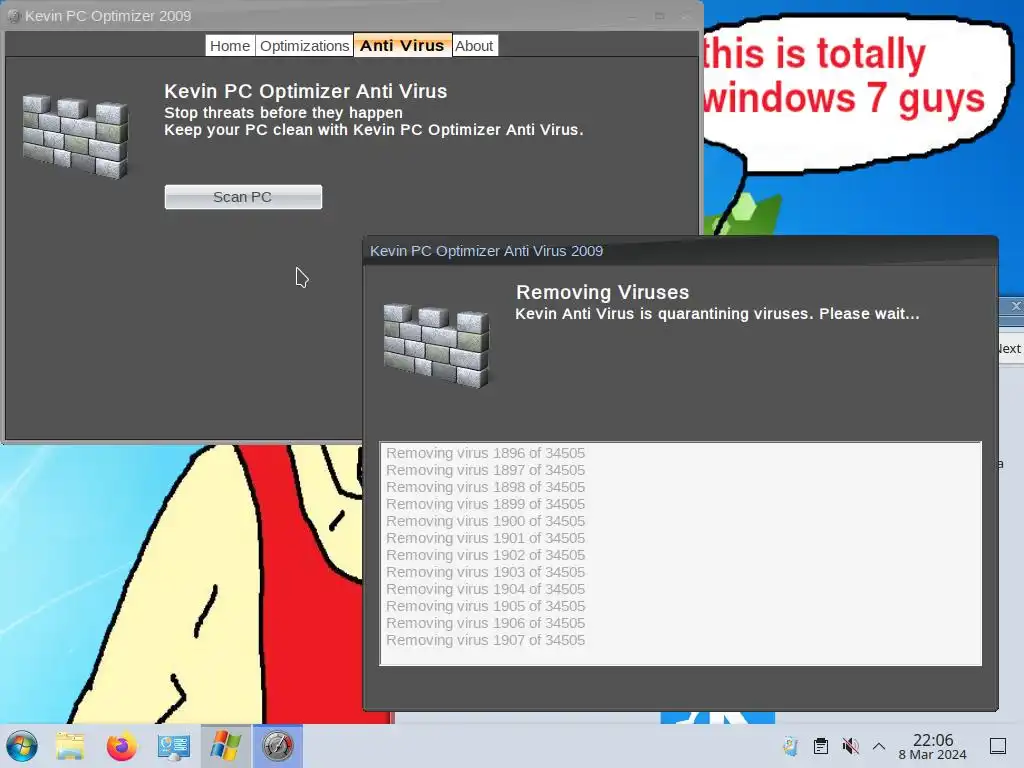
Task: Expand hidden system tray icons arrow
Action: coord(879,746)
